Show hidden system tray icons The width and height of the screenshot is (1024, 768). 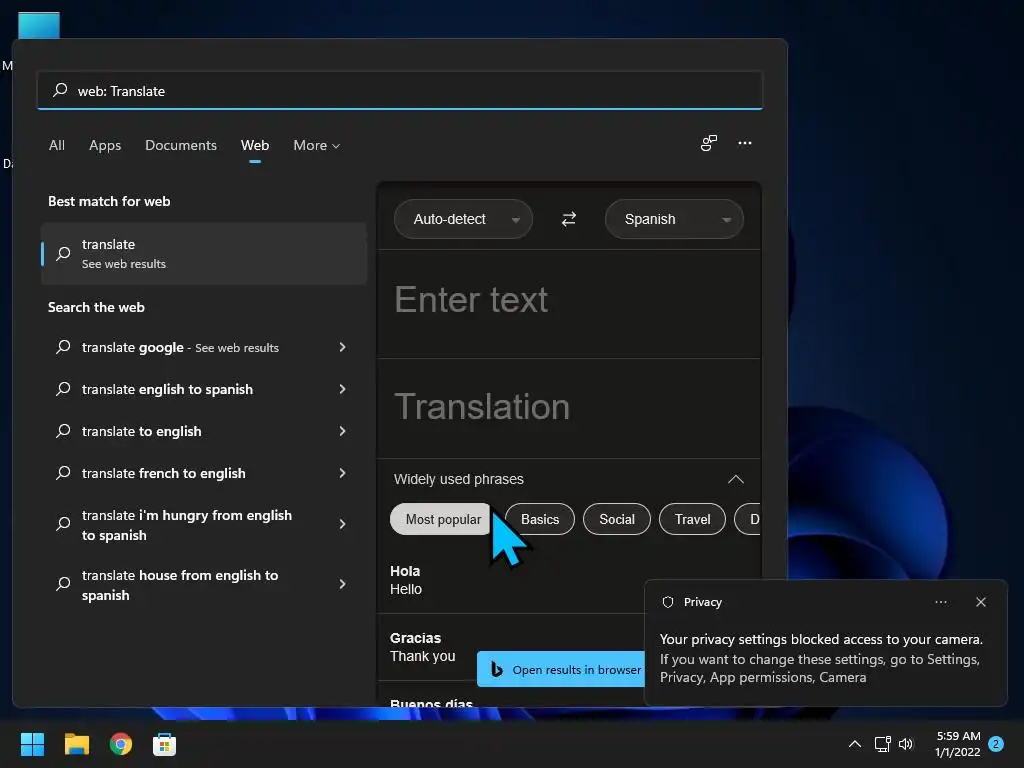854,744
